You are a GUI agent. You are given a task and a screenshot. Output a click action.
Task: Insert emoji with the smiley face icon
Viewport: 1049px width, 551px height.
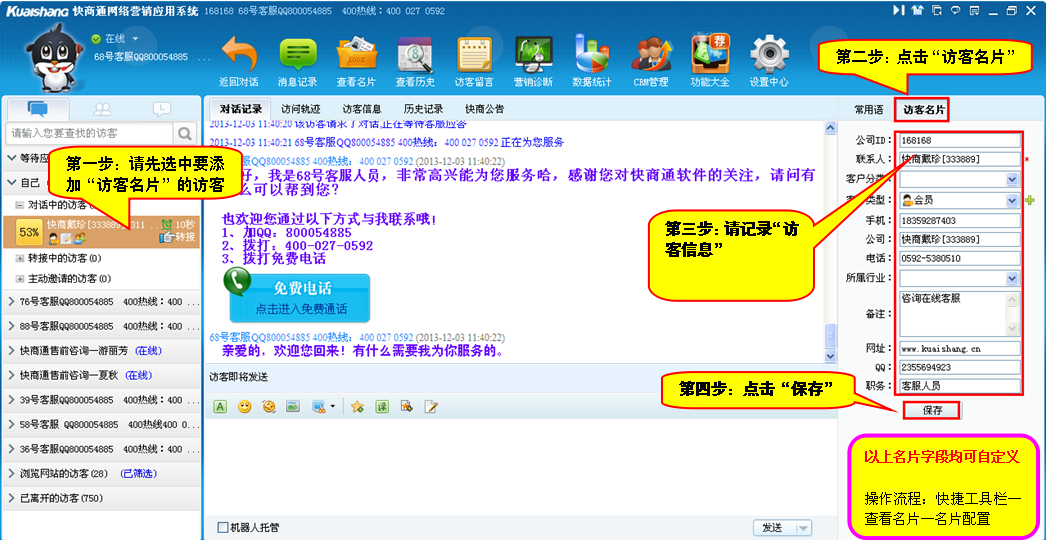point(244,407)
